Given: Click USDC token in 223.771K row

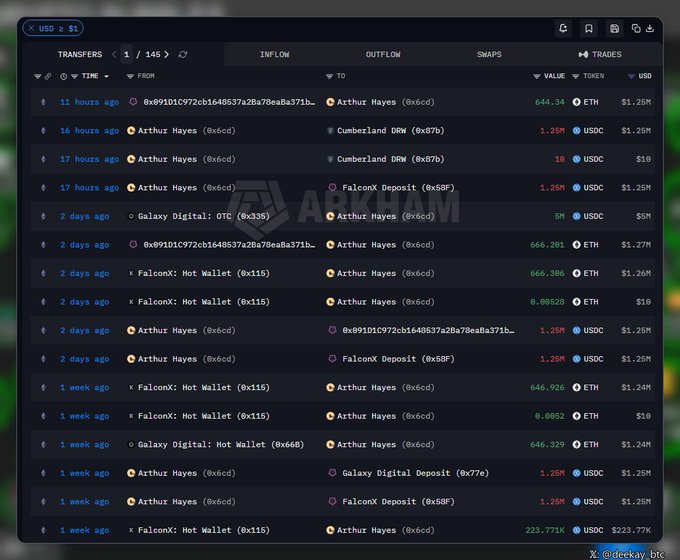Looking at the screenshot, I should click(588, 530).
